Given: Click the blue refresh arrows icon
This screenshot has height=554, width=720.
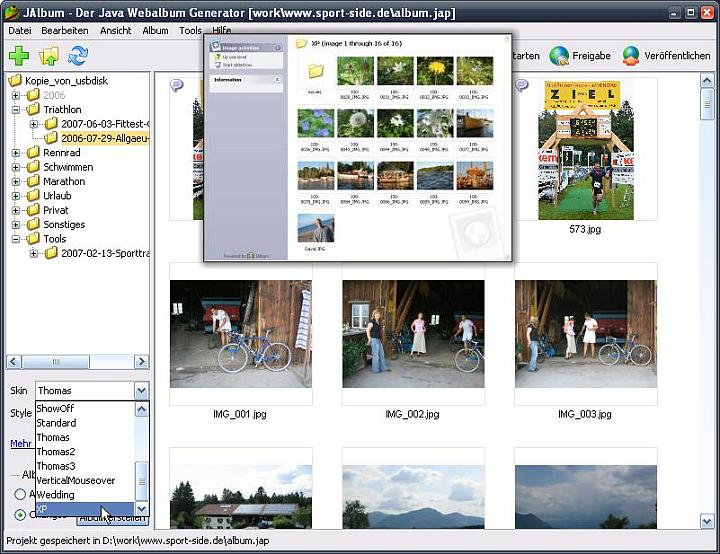Looking at the screenshot, I should click(x=78, y=56).
